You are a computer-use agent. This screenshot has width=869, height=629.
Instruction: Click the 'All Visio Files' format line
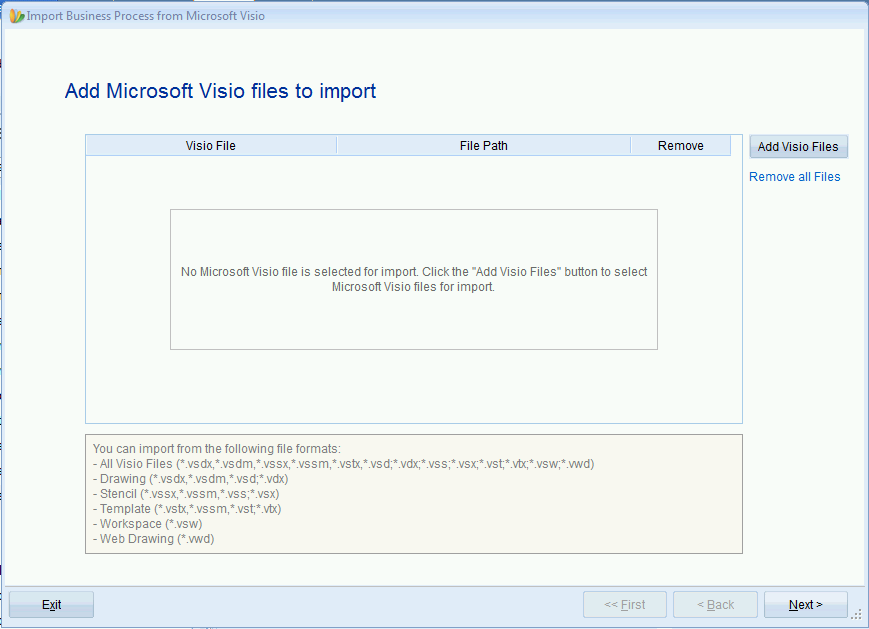(x=344, y=464)
